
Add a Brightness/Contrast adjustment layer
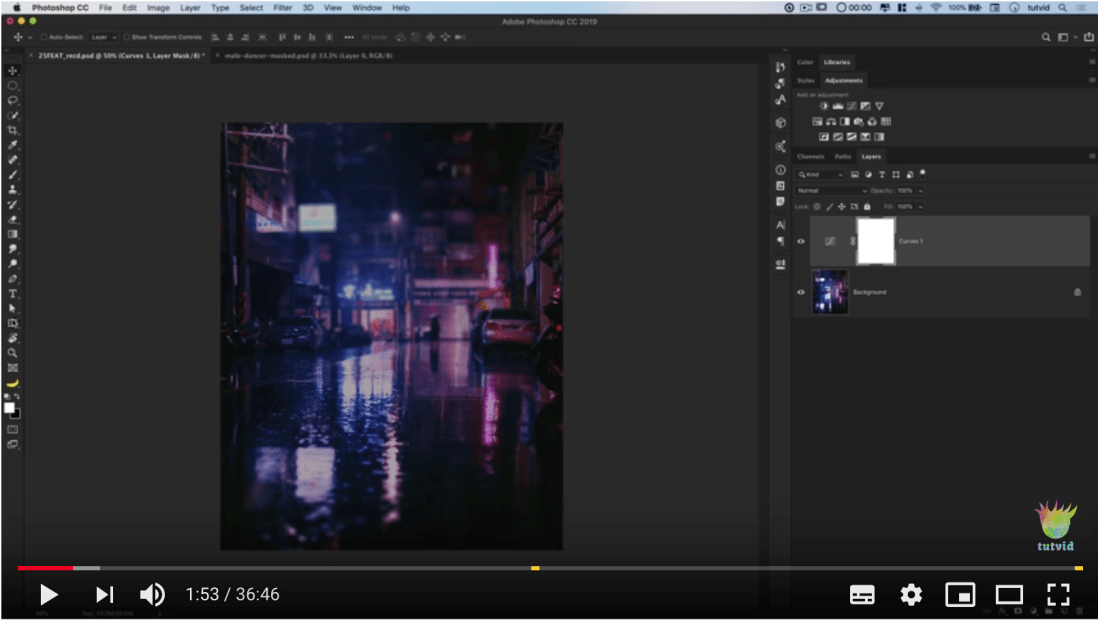pyautogui.click(x=823, y=105)
